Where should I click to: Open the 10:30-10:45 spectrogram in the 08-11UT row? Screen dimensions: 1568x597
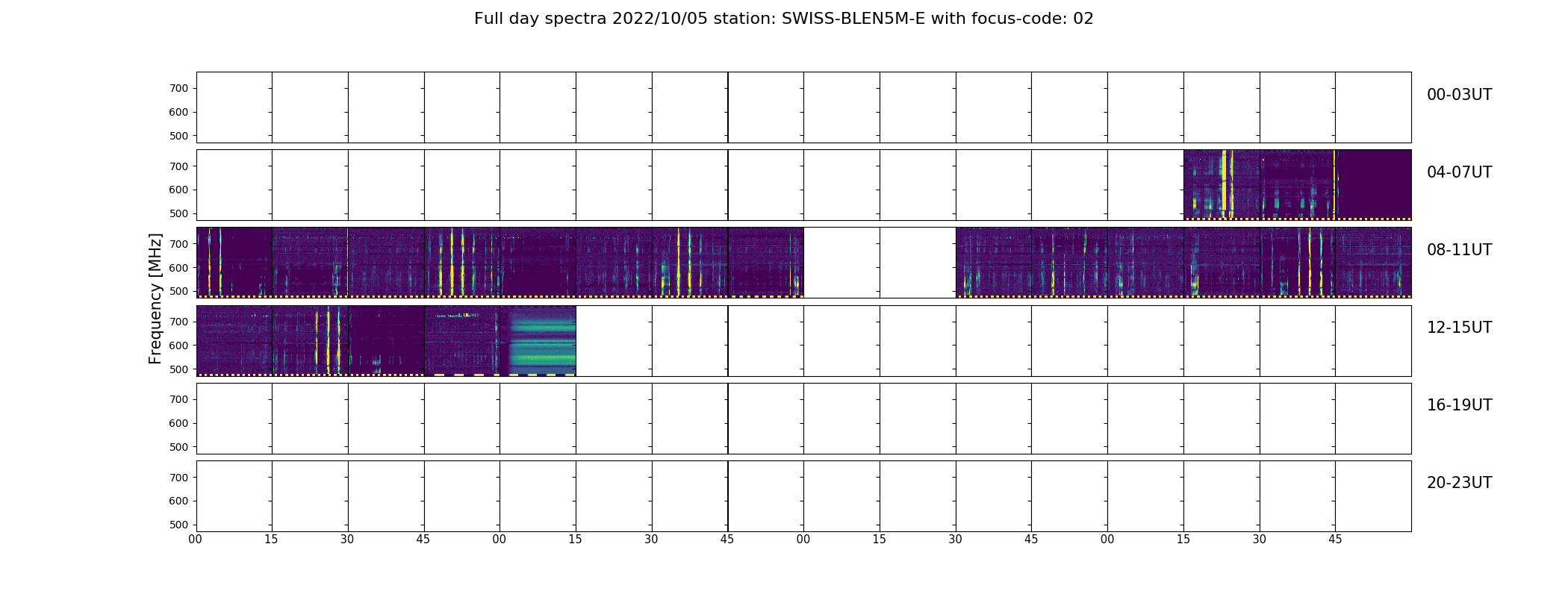[x=994, y=263]
